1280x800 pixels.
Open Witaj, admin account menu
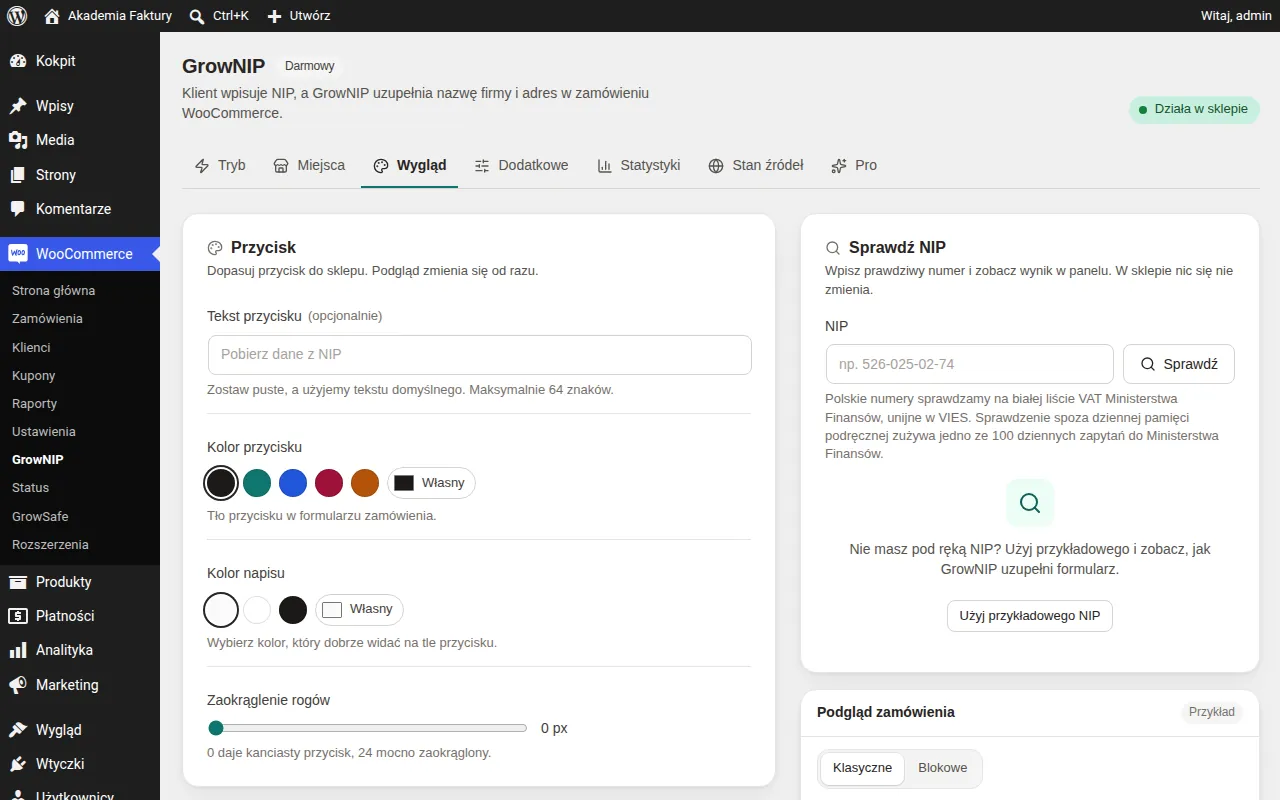pos(1236,16)
